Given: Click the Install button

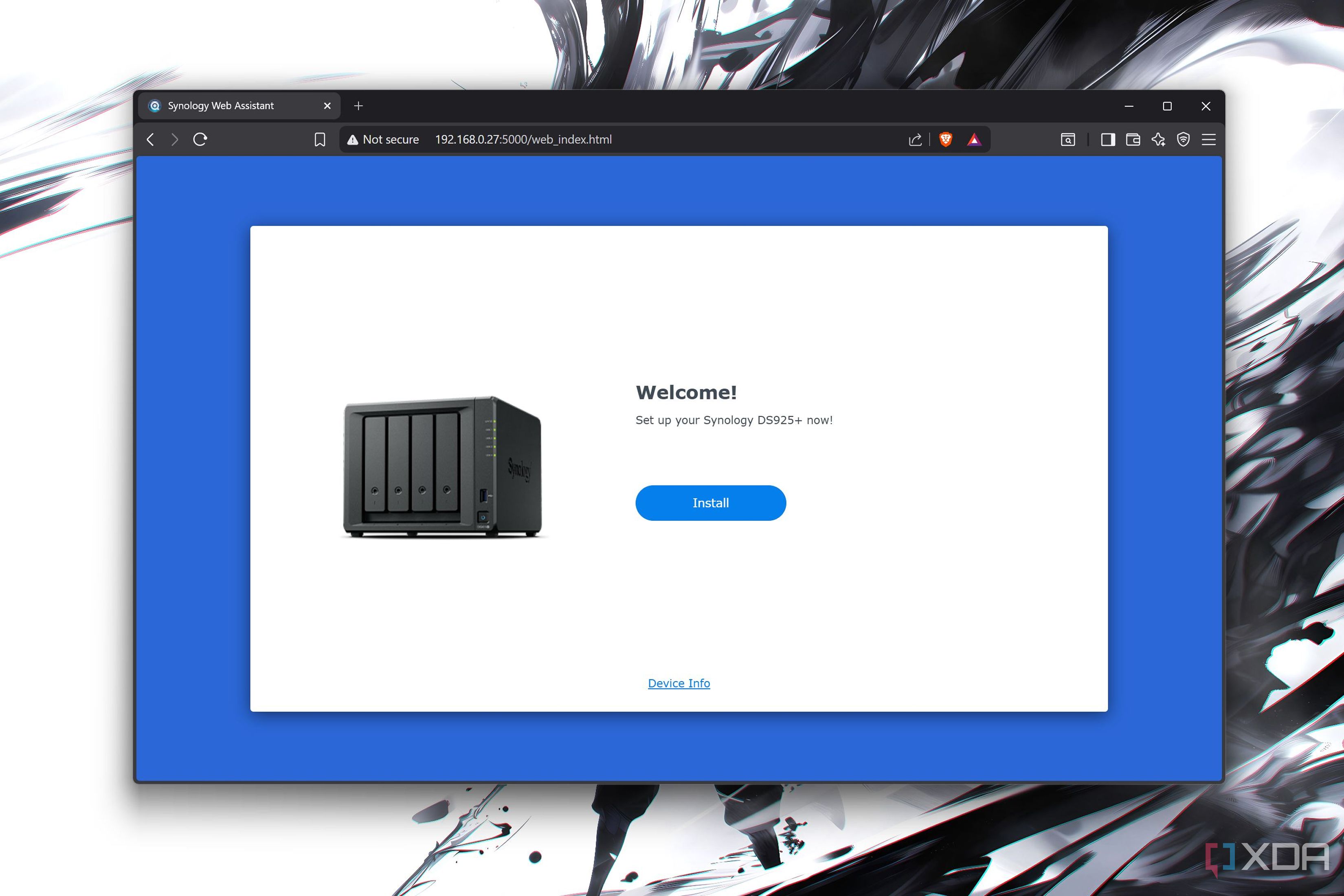Looking at the screenshot, I should pos(710,503).
